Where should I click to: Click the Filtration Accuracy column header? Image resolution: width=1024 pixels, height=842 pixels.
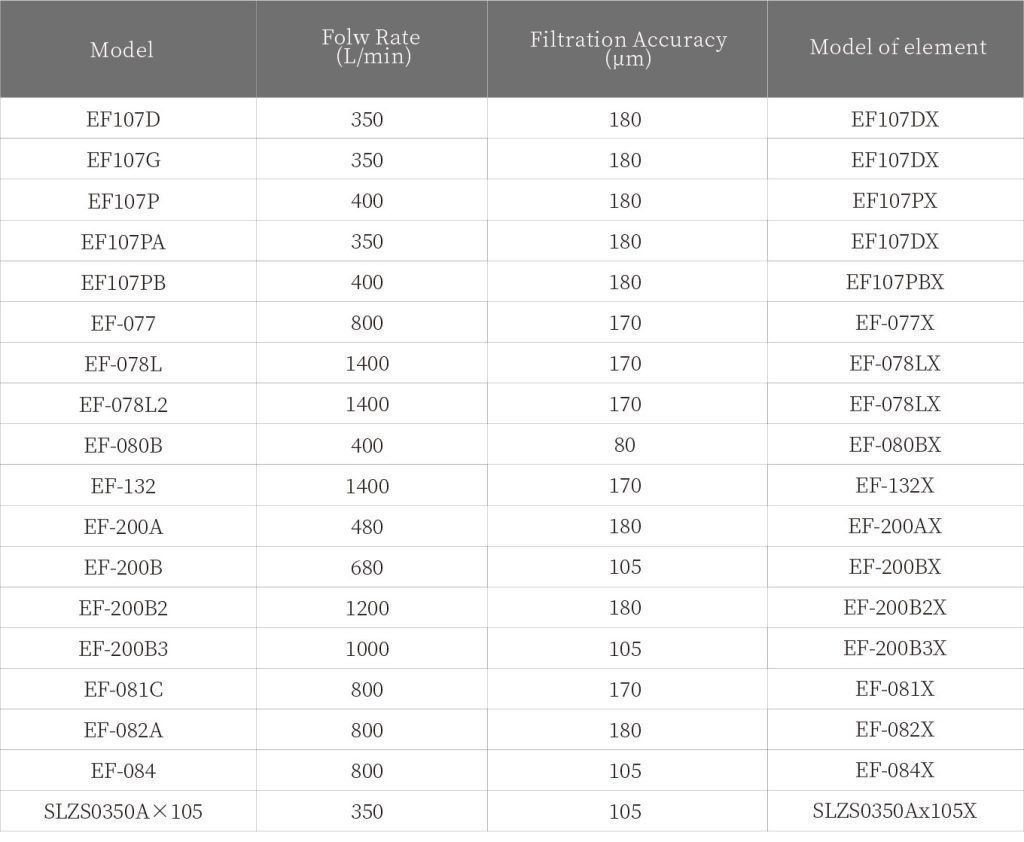[627, 48]
